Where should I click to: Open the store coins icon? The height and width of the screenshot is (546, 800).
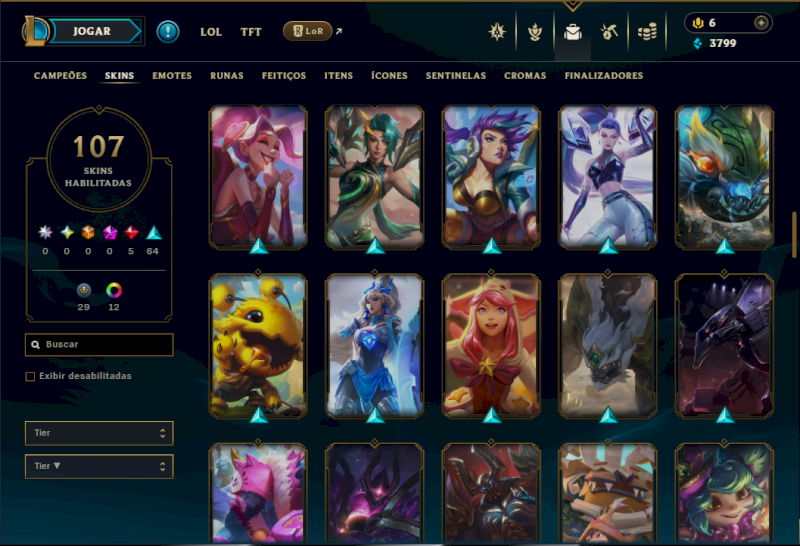647,33
